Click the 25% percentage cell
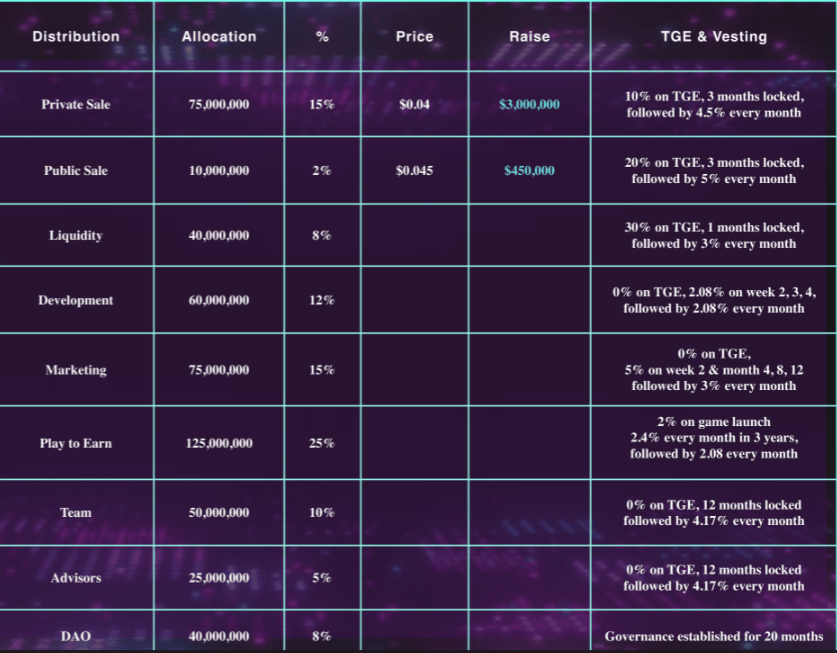Viewport: 837px width, 653px height. click(x=322, y=443)
